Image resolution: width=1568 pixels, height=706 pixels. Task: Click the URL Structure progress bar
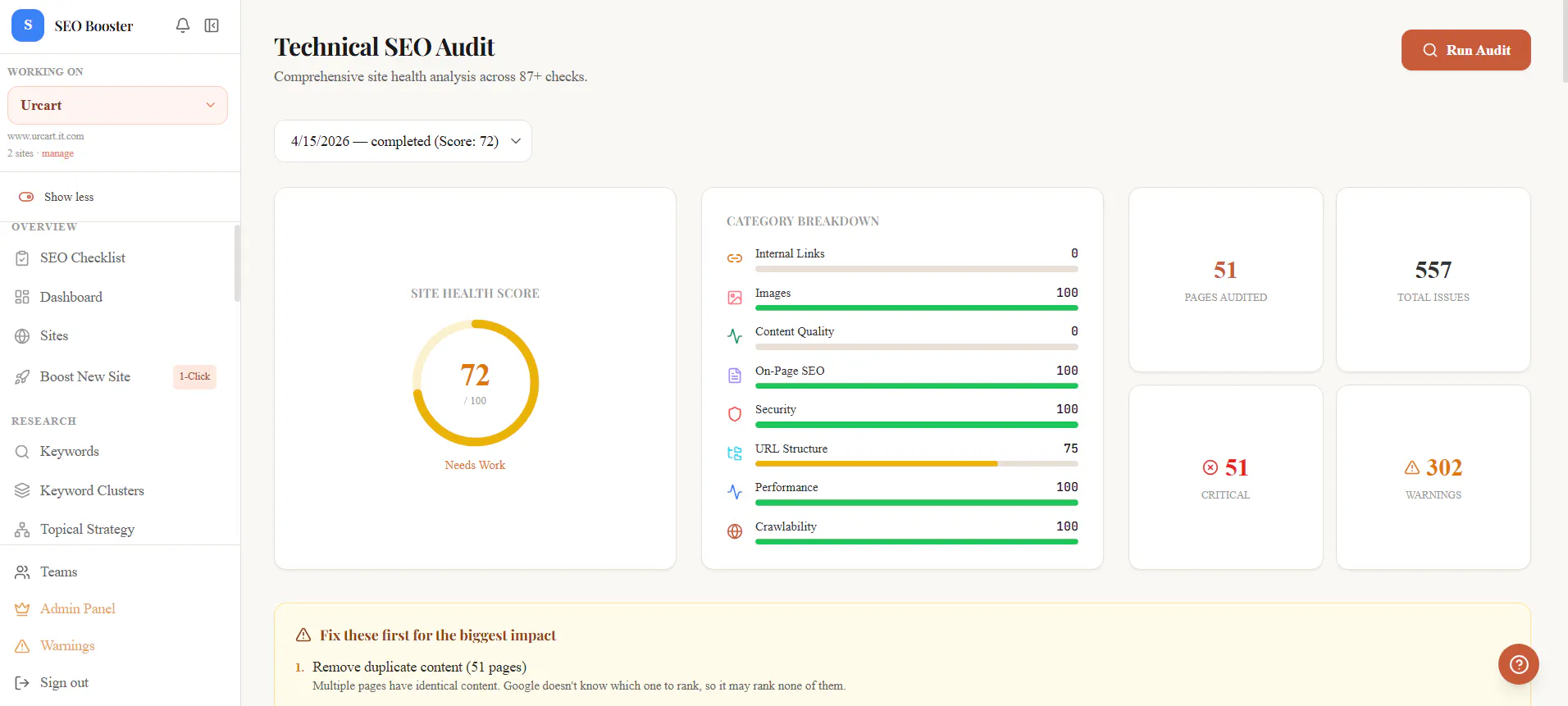[x=916, y=464]
